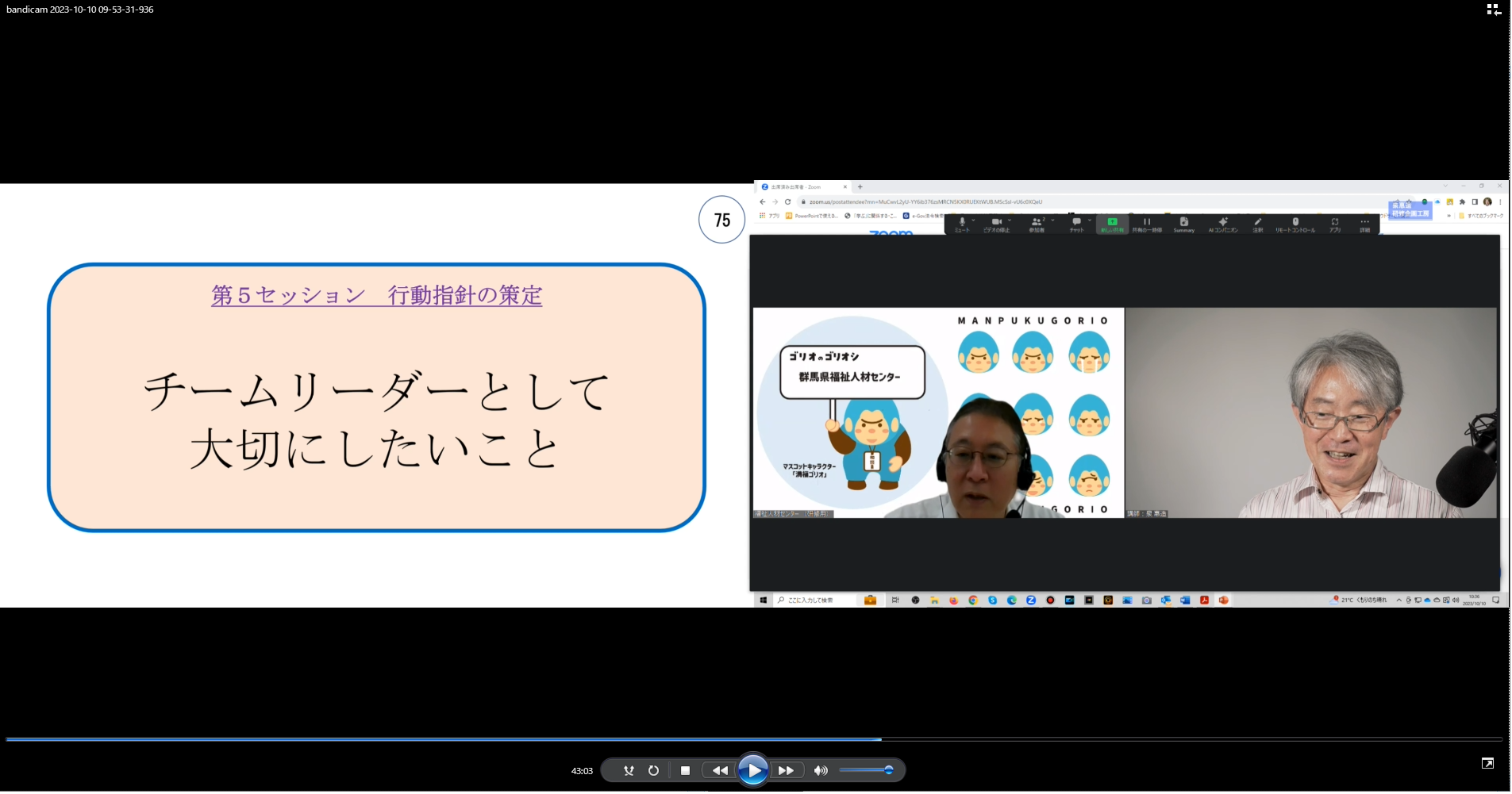Screen dimensions: 1512x794
Task: Open the notification center icon
Action: pyautogui.click(x=1496, y=600)
